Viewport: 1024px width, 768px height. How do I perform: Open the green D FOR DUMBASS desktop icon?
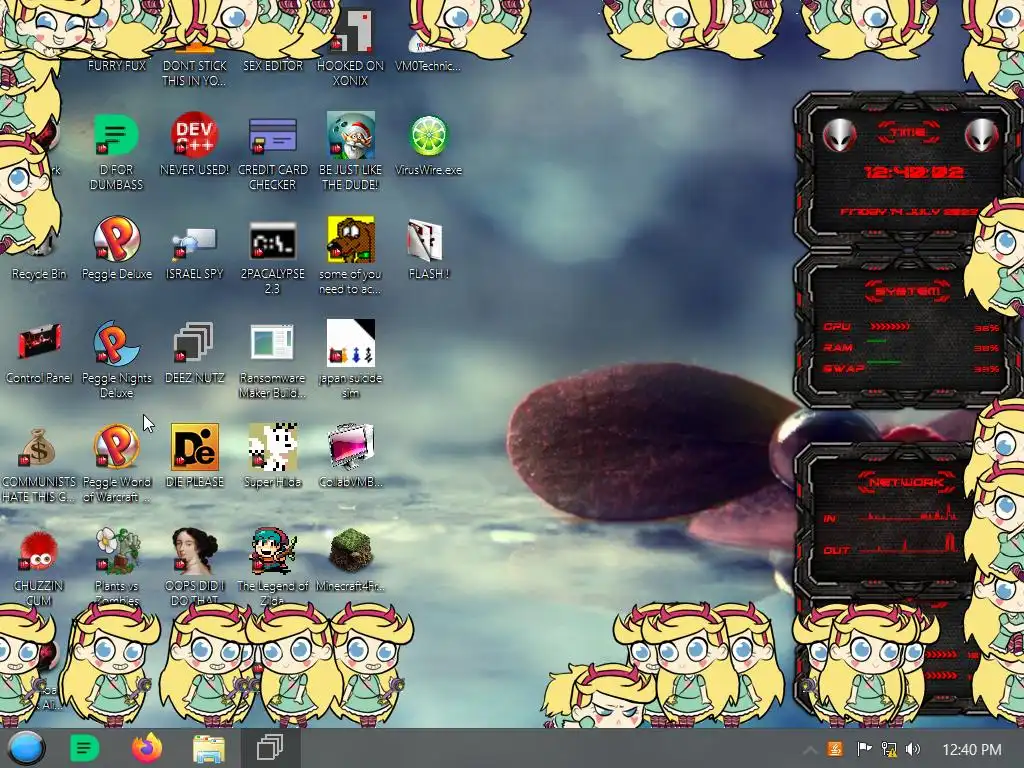[116, 135]
